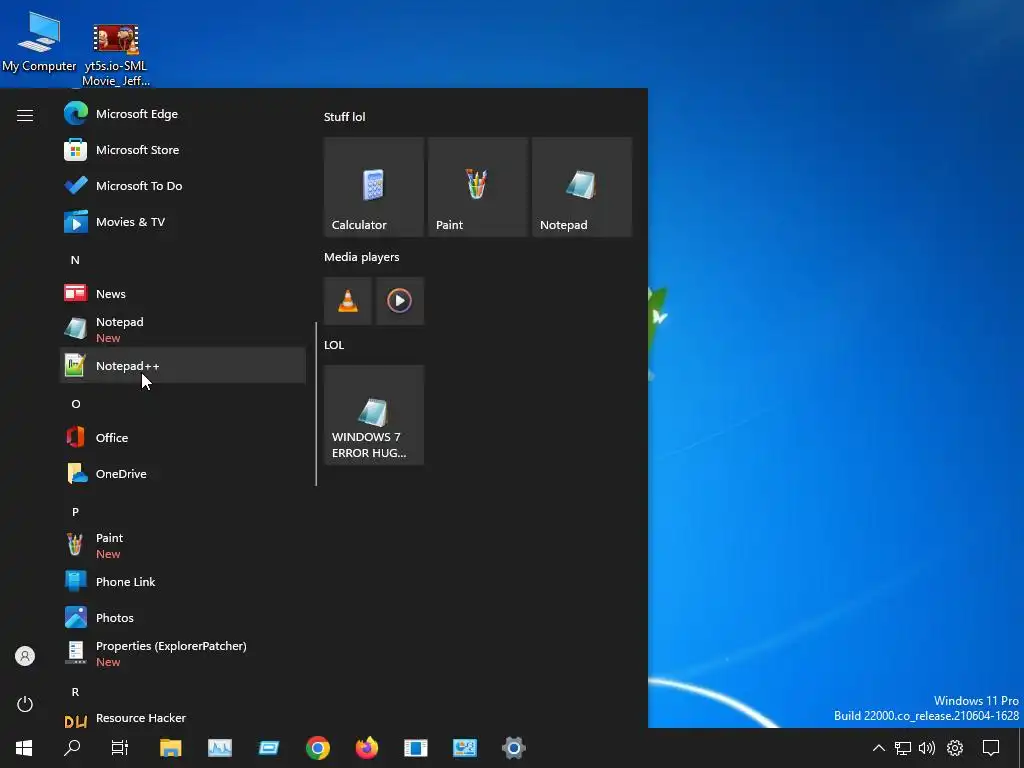
Task: Click the Calculator tile
Action: click(x=374, y=187)
